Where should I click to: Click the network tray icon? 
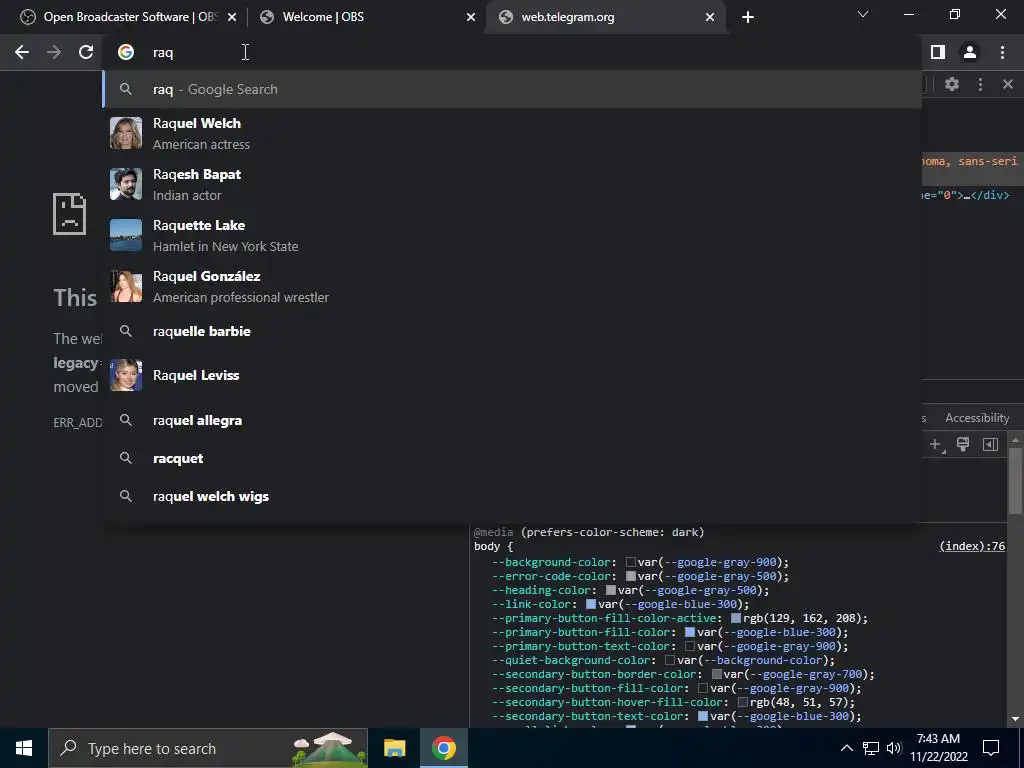coord(871,748)
